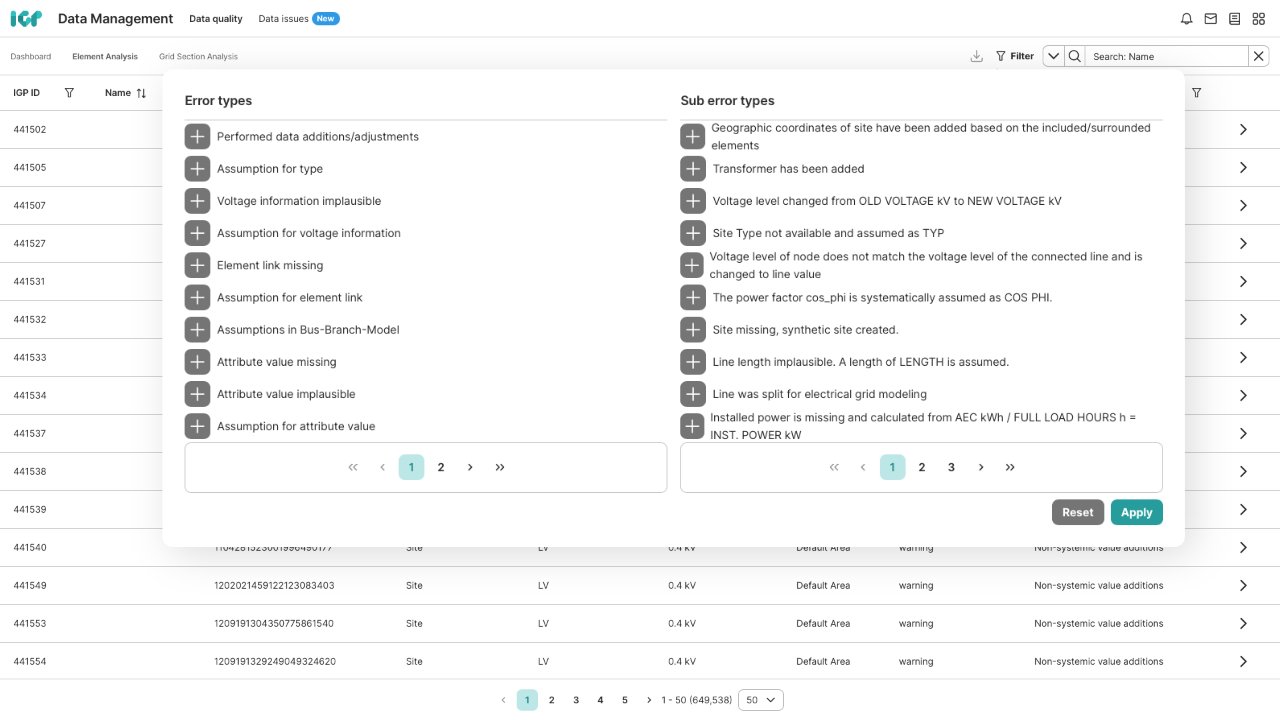Click the magnifier search icon
Screen dimensions: 1280x720
point(1075,57)
